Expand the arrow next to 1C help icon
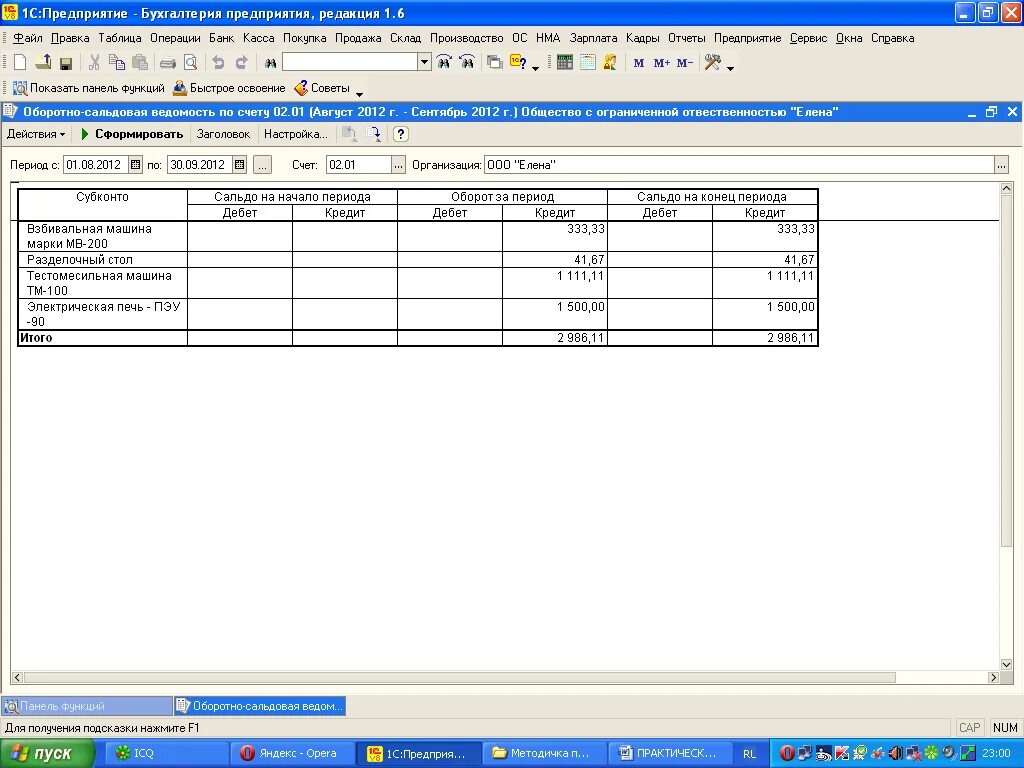 tap(536, 67)
